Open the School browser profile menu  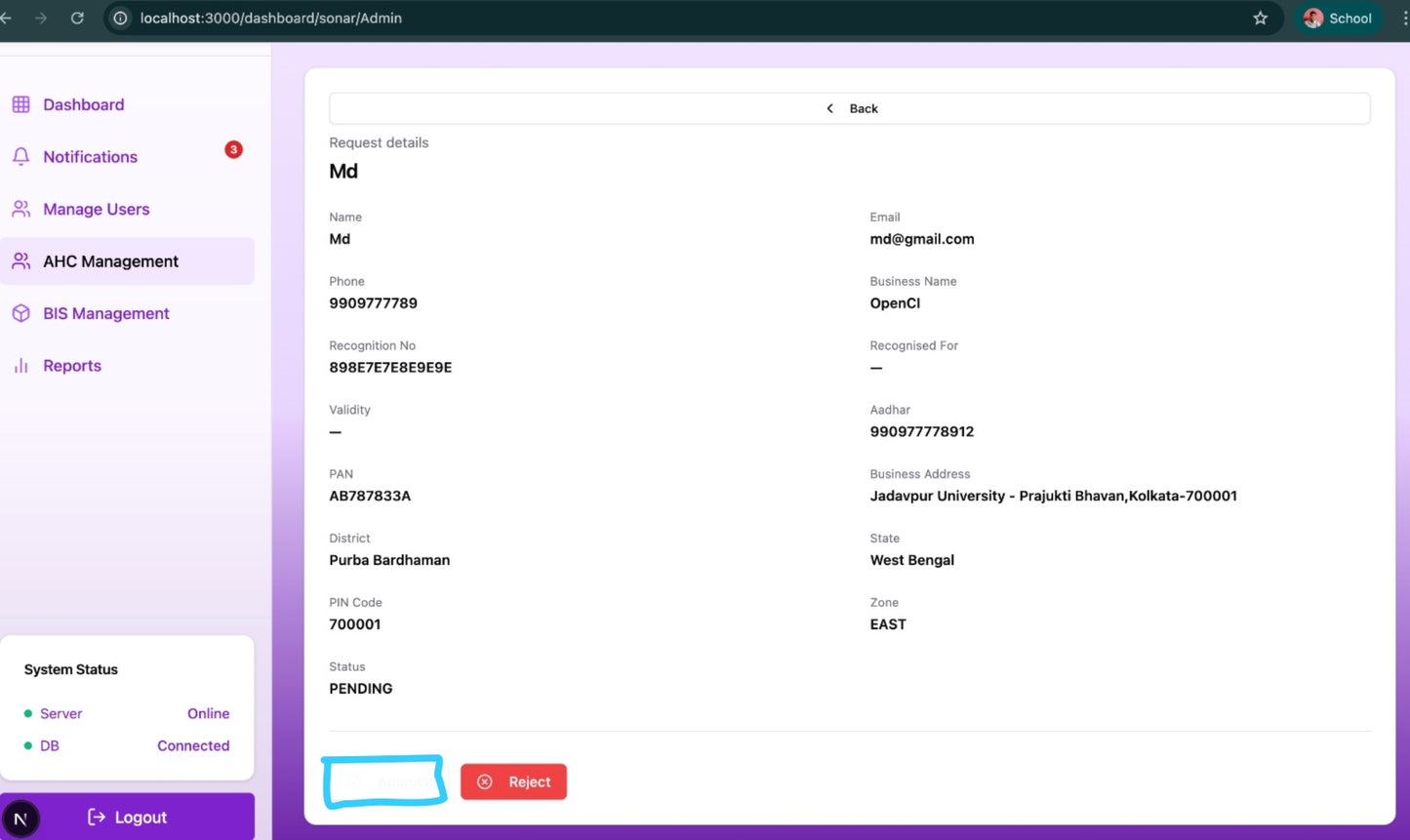click(x=1338, y=18)
